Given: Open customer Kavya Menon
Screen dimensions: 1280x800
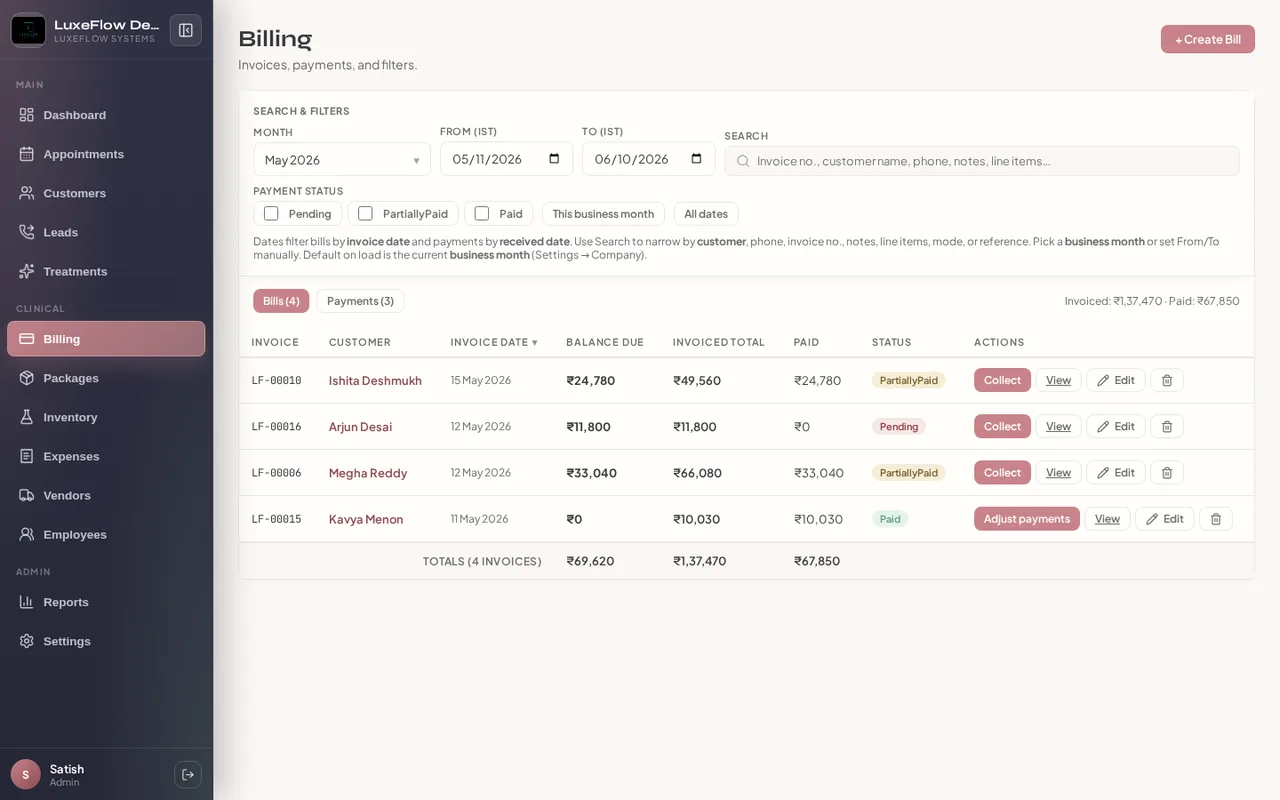Looking at the screenshot, I should [366, 519].
